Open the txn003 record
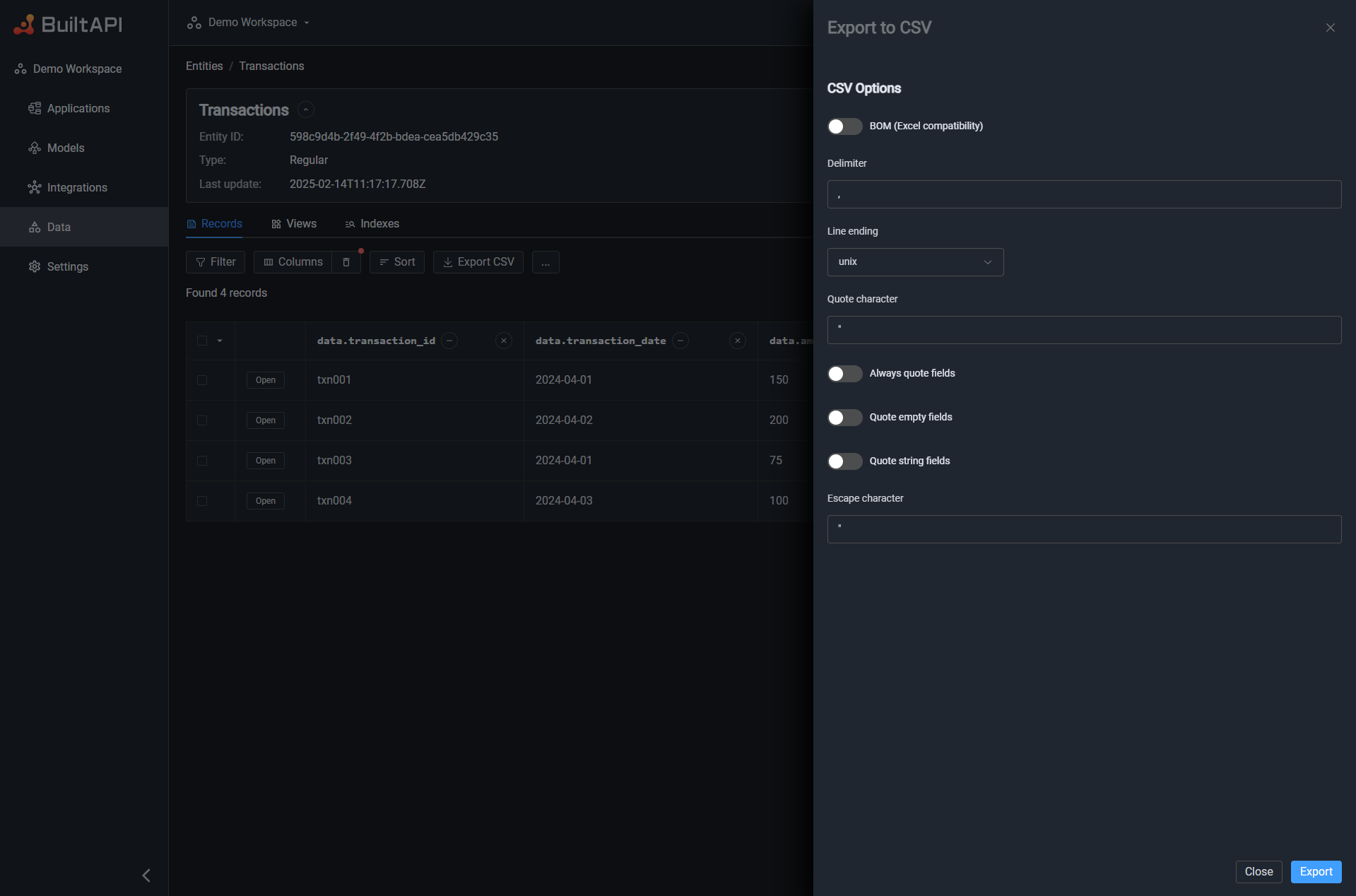The height and width of the screenshot is (896, 1356). tap(265, 461)
